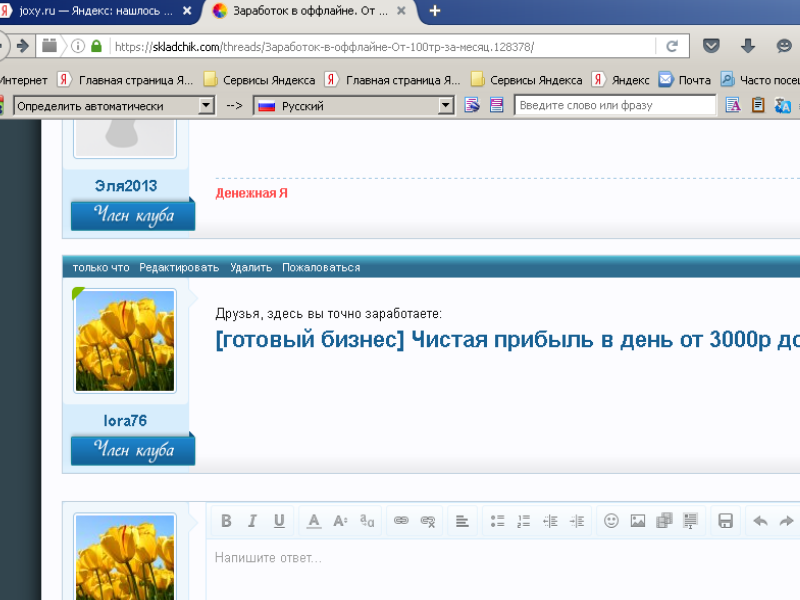Click the remove link icon
800x600 pixels.
click(x=428, y=521)
